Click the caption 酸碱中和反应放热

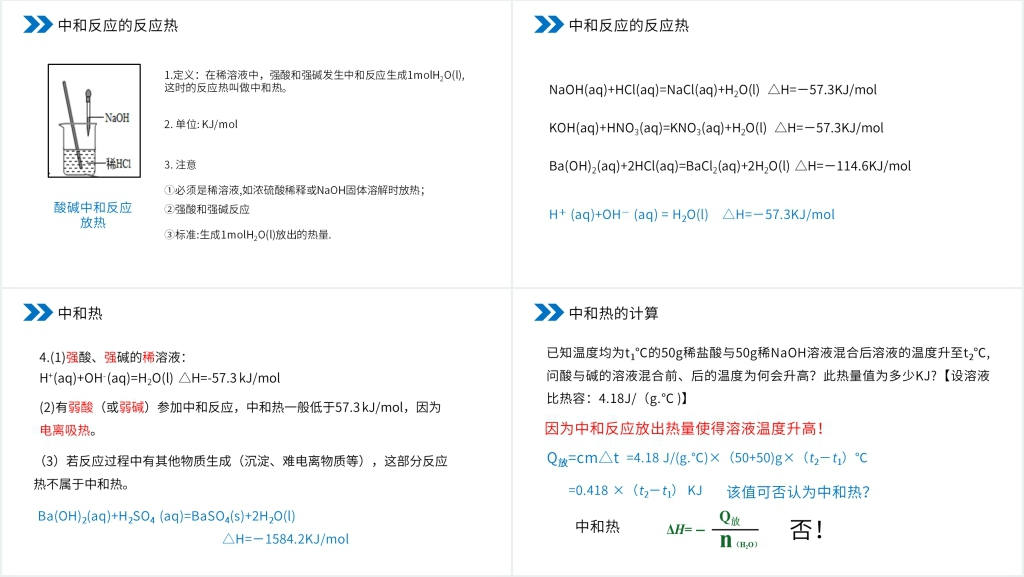tap(93, 215)
